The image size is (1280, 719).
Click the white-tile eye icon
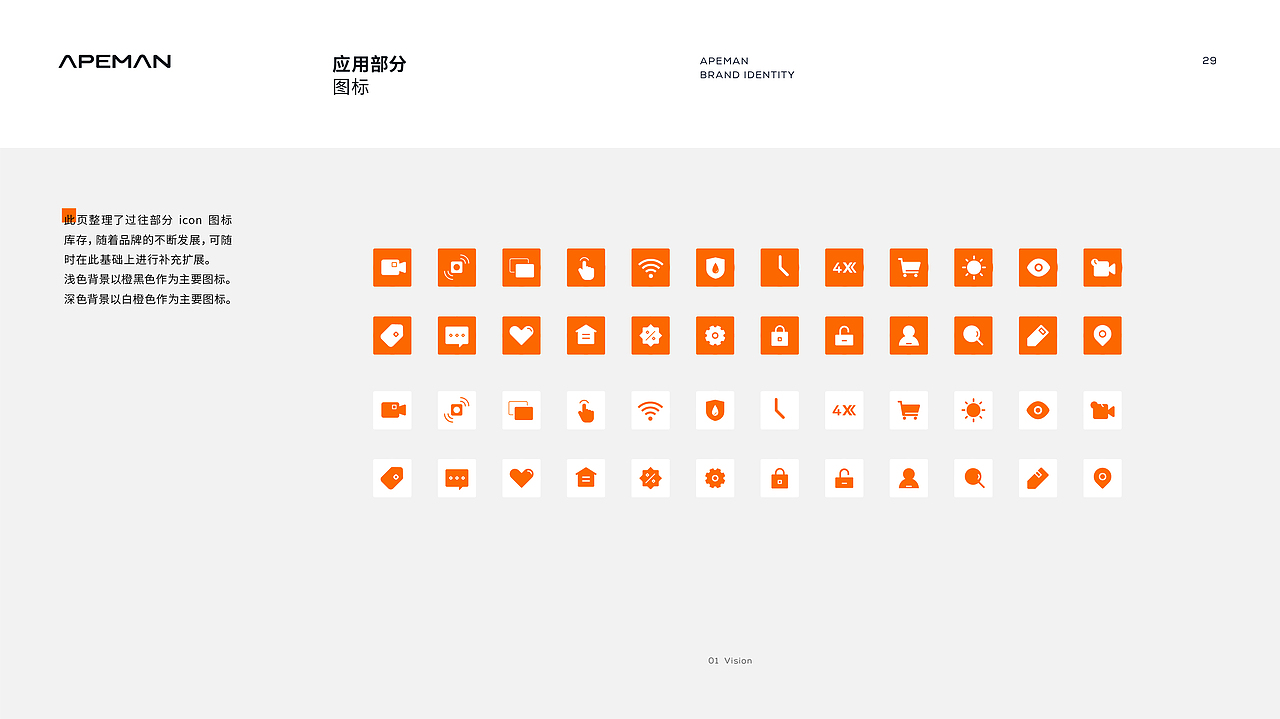[x=1038, y=410]
